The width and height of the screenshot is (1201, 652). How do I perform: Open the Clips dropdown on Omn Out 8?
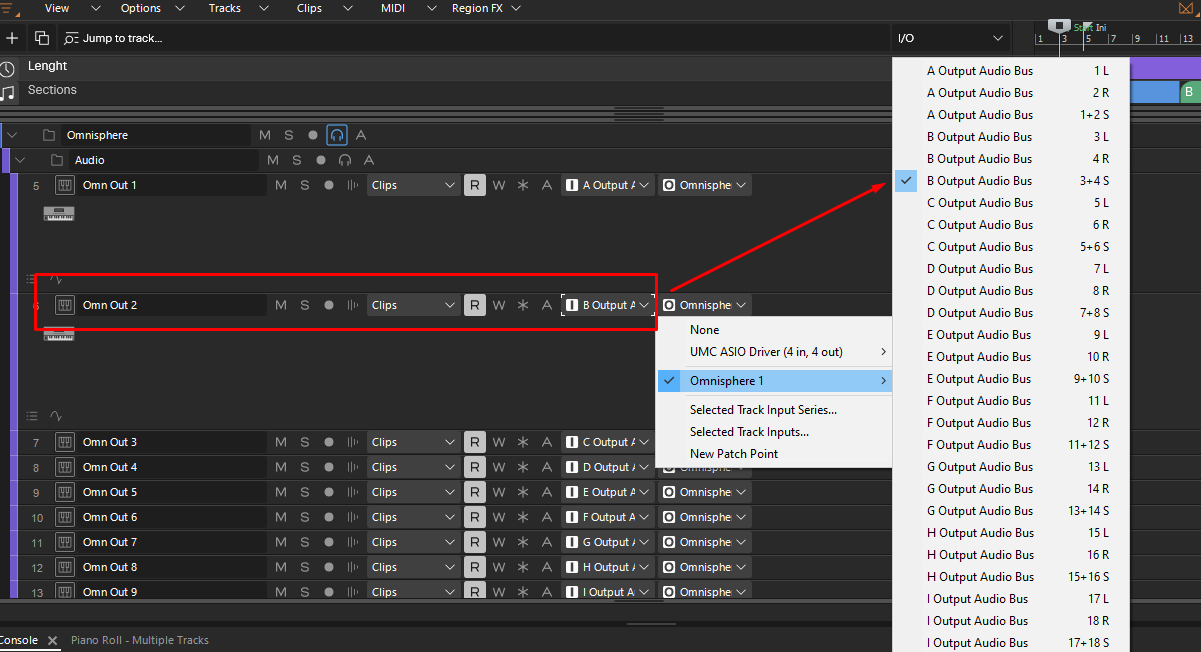click(413, 567)
